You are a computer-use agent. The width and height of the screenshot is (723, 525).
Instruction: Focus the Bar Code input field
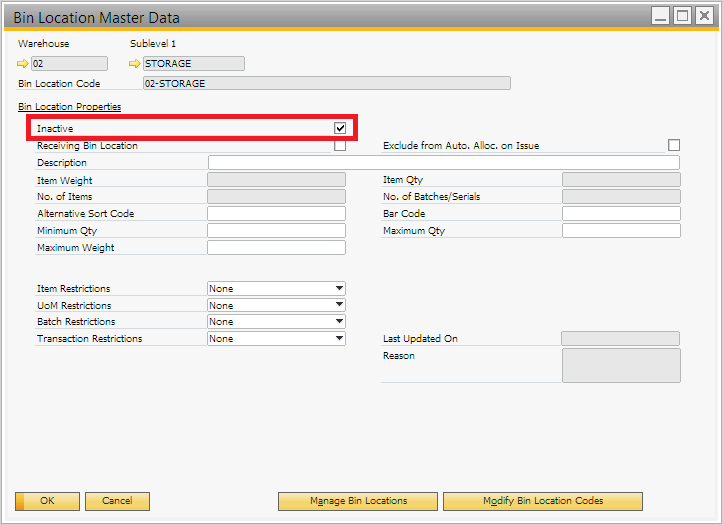621,214
